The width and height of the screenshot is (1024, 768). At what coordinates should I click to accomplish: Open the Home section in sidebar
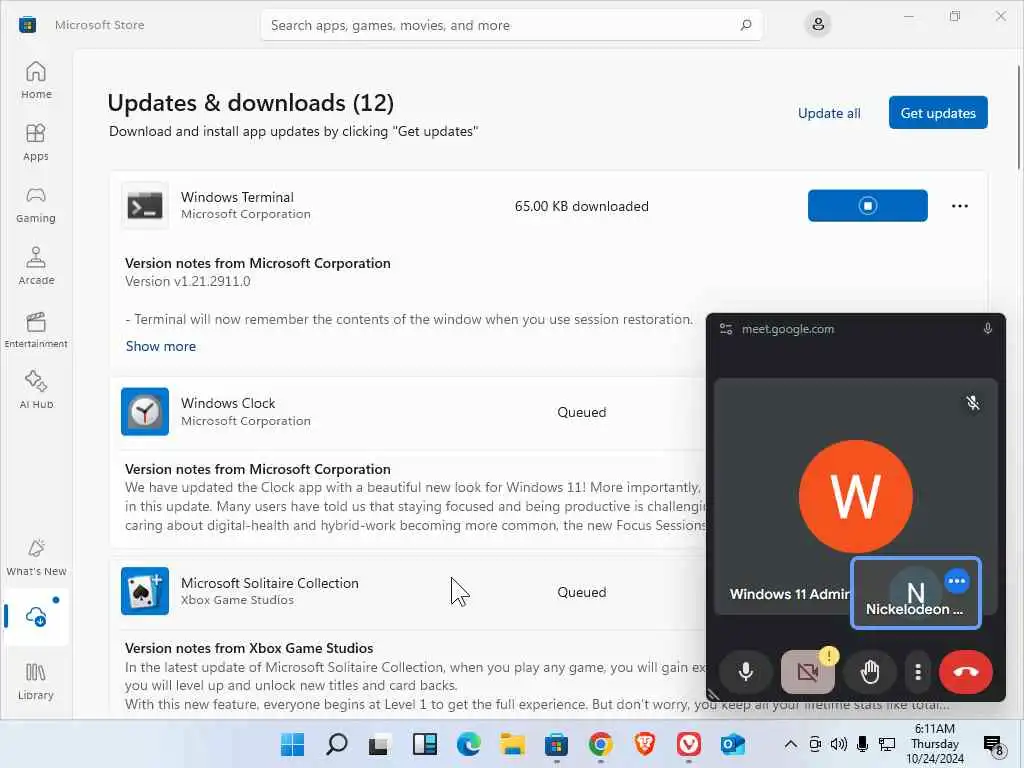pos(36,80)
